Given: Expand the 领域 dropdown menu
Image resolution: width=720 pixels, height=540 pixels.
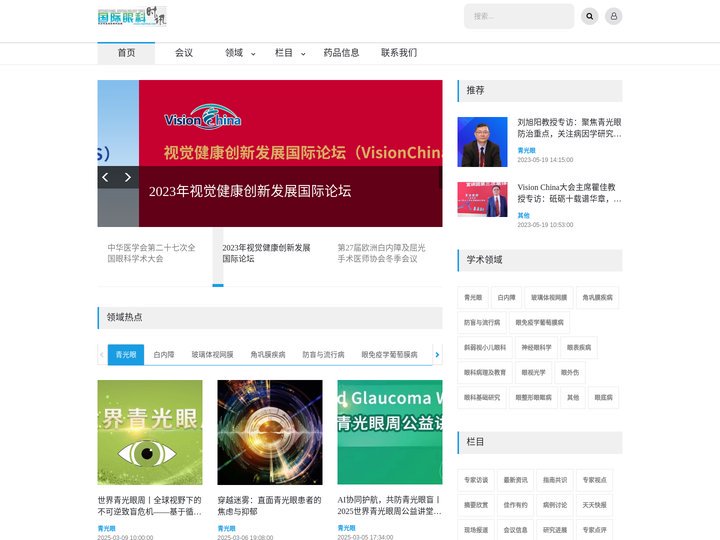Looking at the screenshot, I should coord(240,53).
